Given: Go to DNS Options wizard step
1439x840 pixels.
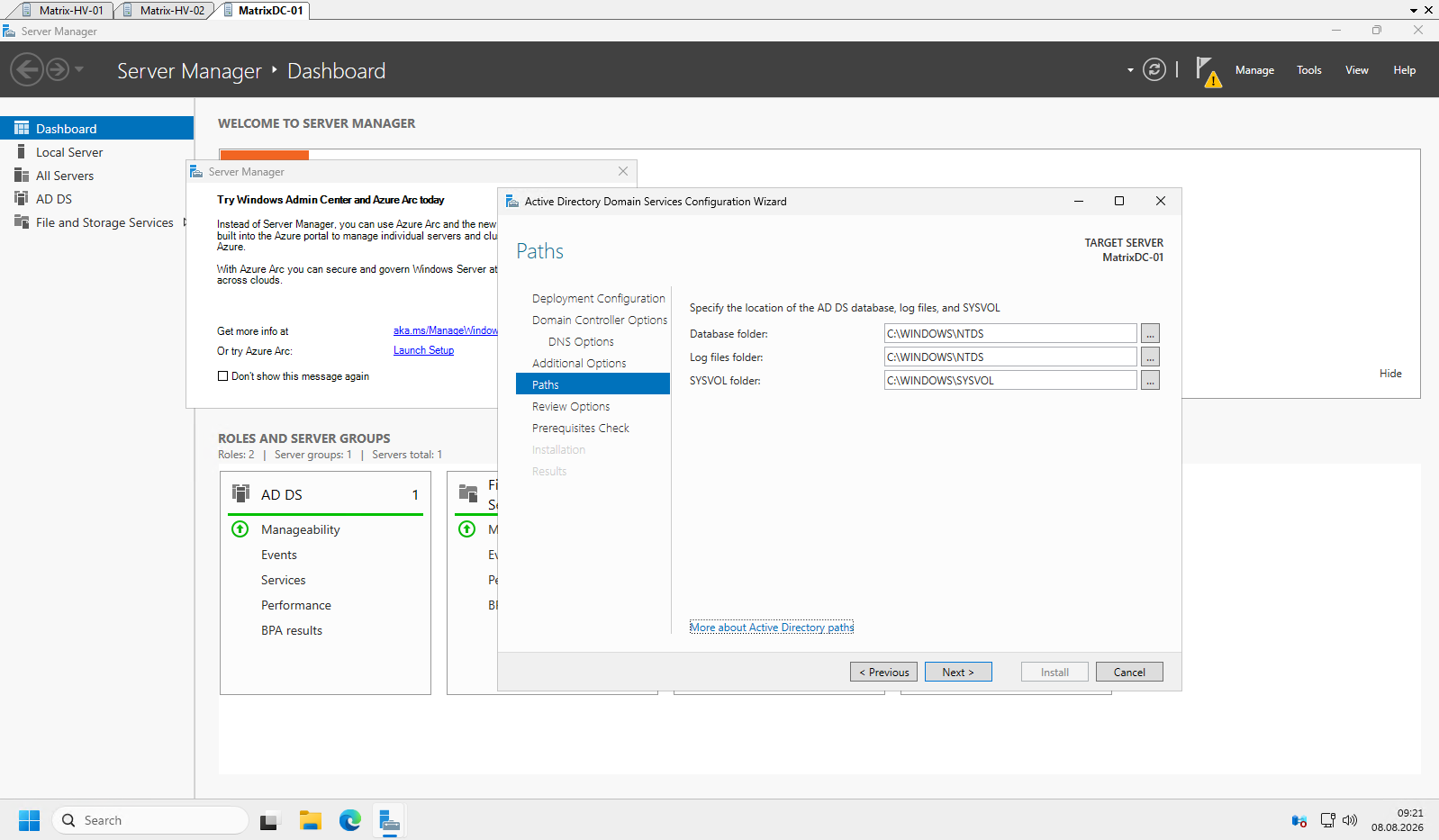Looking at the screenshot, I should point(581,341).
